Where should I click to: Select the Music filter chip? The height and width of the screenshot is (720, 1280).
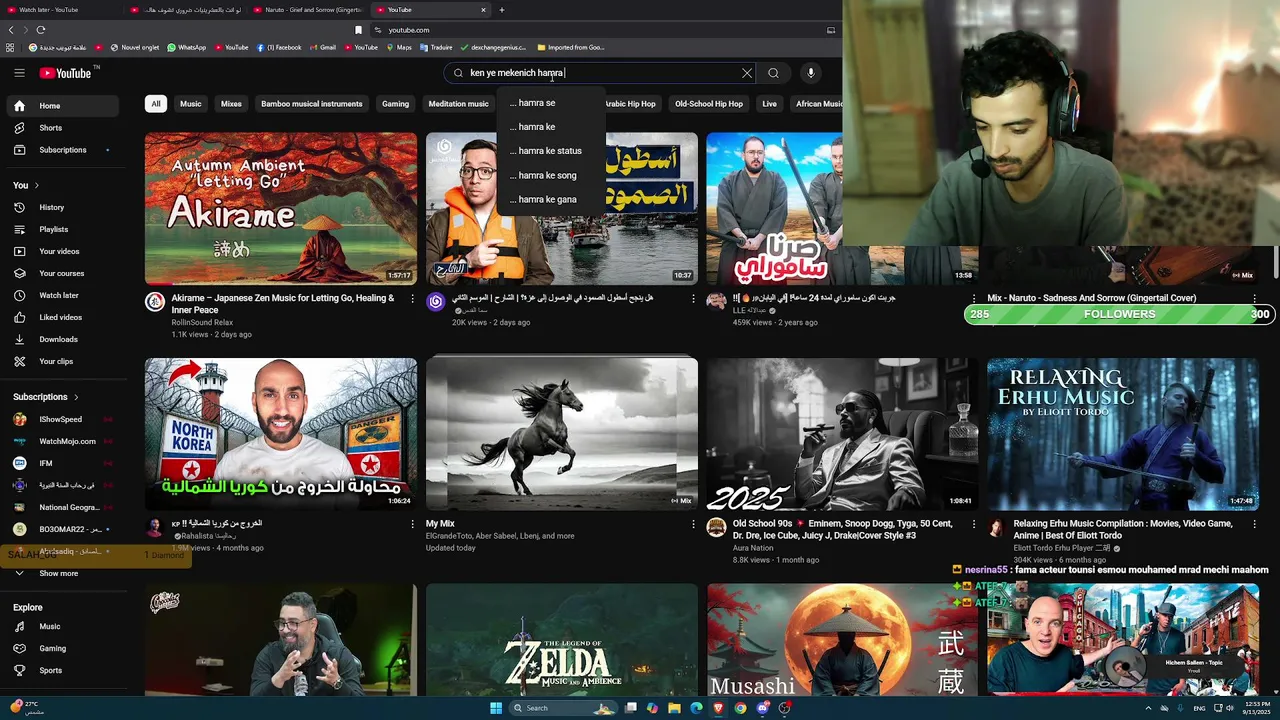click(x=190, y=104)
